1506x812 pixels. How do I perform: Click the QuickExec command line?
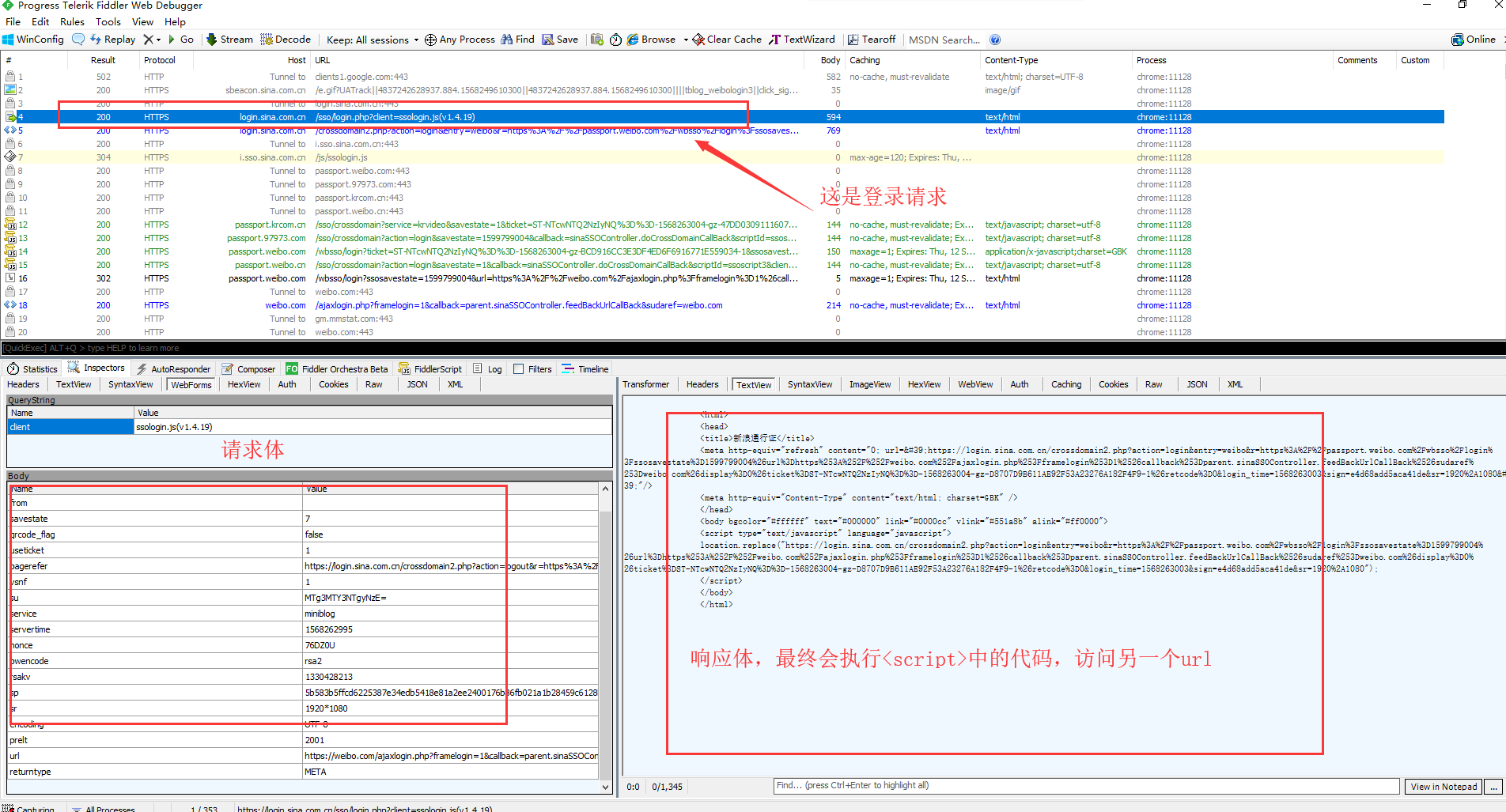pyautogui.click(x=752, y=348)
